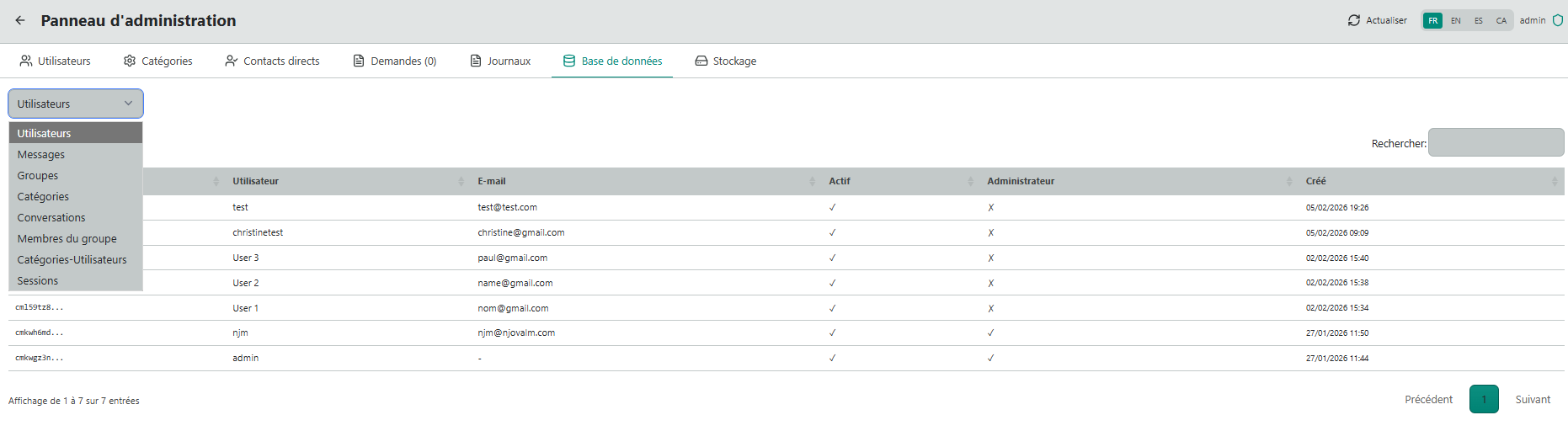Switch language to EN
The height and width of the screenshot is (431, 1568).
1455,20
